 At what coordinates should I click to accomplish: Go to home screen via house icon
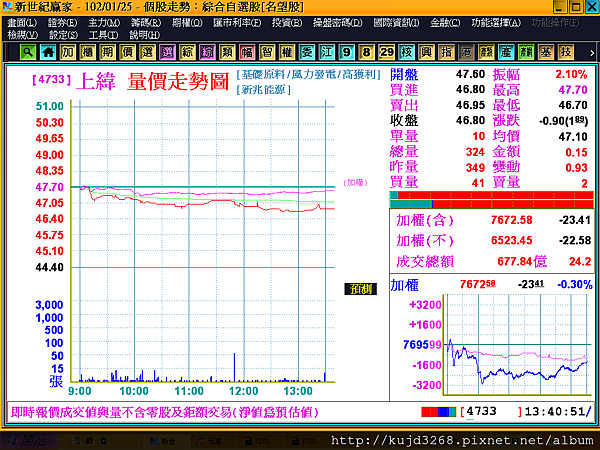tap(48, 52)
